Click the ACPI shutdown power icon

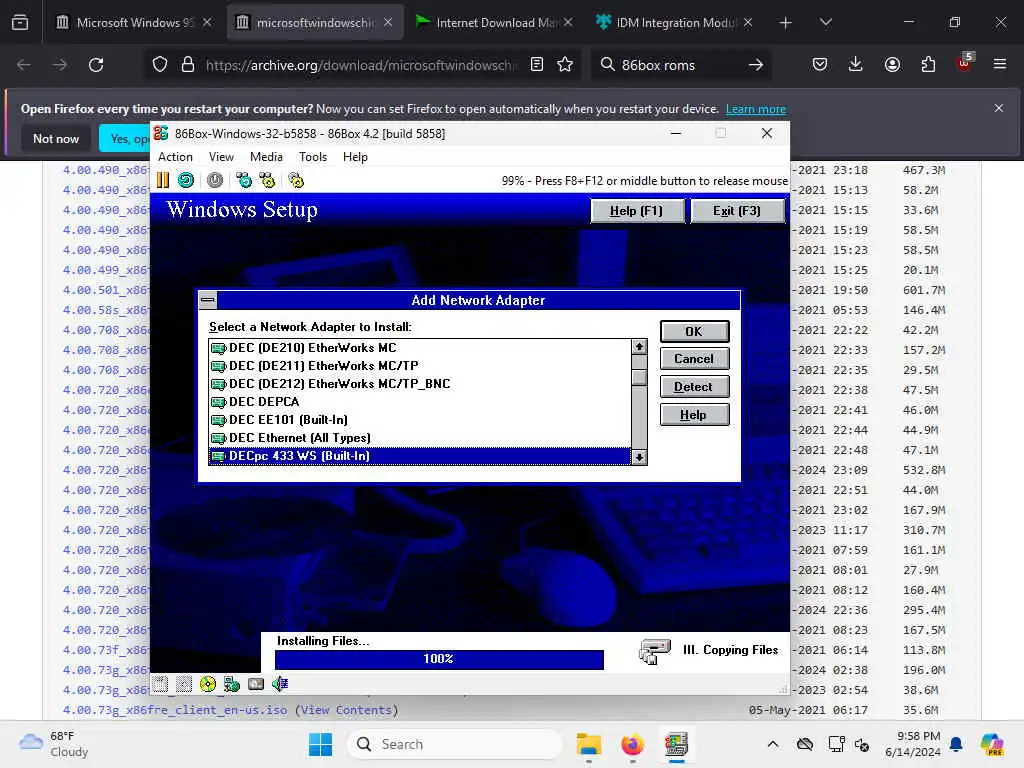coord(215,180)
